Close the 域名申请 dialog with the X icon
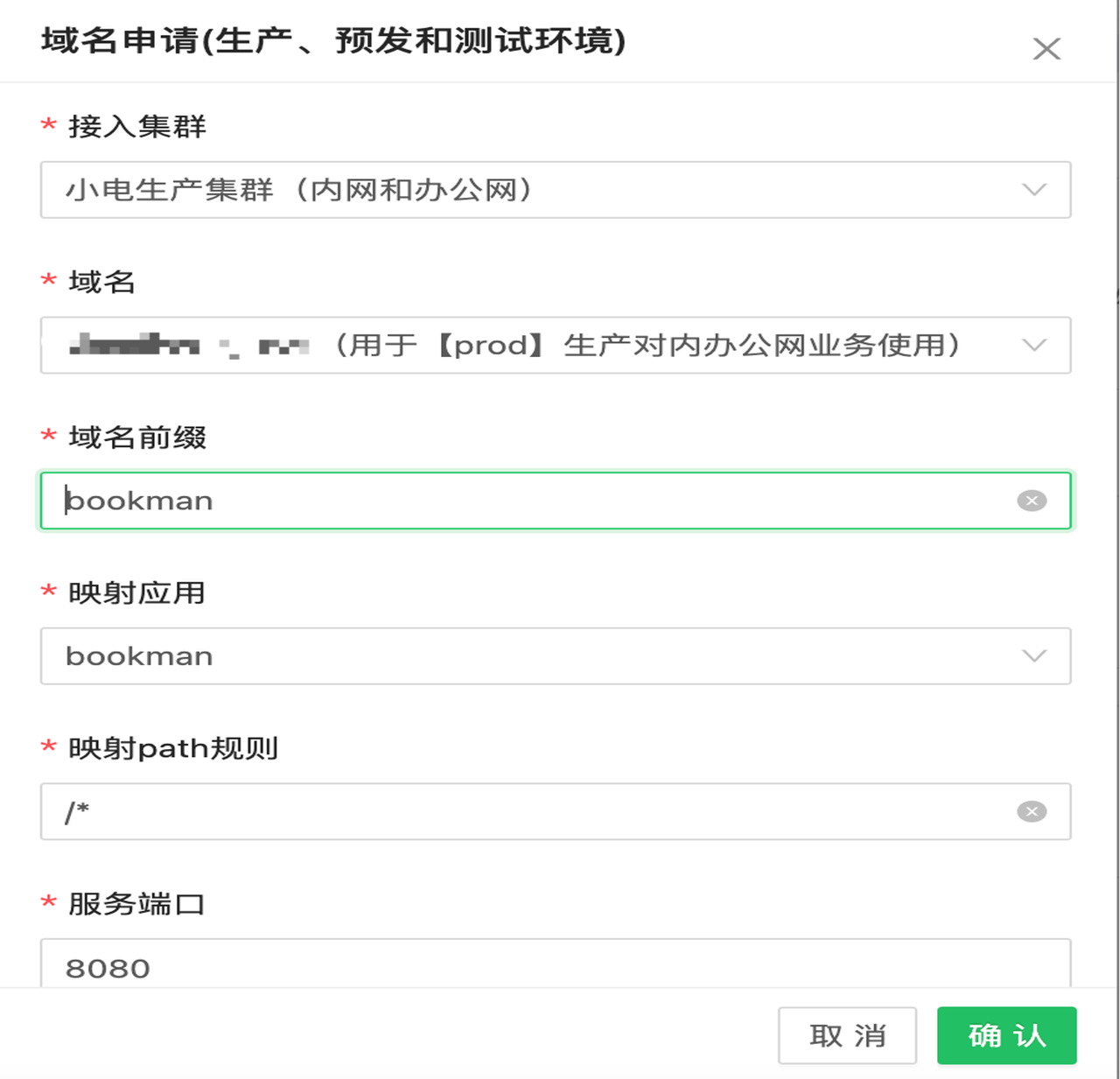The image size is (1120, 1079). coord(1046,49)
